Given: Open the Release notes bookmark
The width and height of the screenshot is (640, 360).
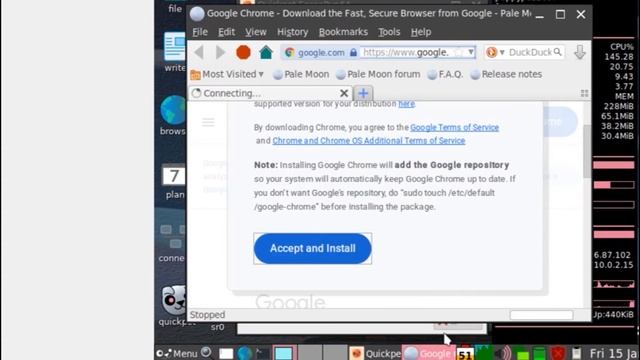Looking at the screenshot, I should pos(507,74).
